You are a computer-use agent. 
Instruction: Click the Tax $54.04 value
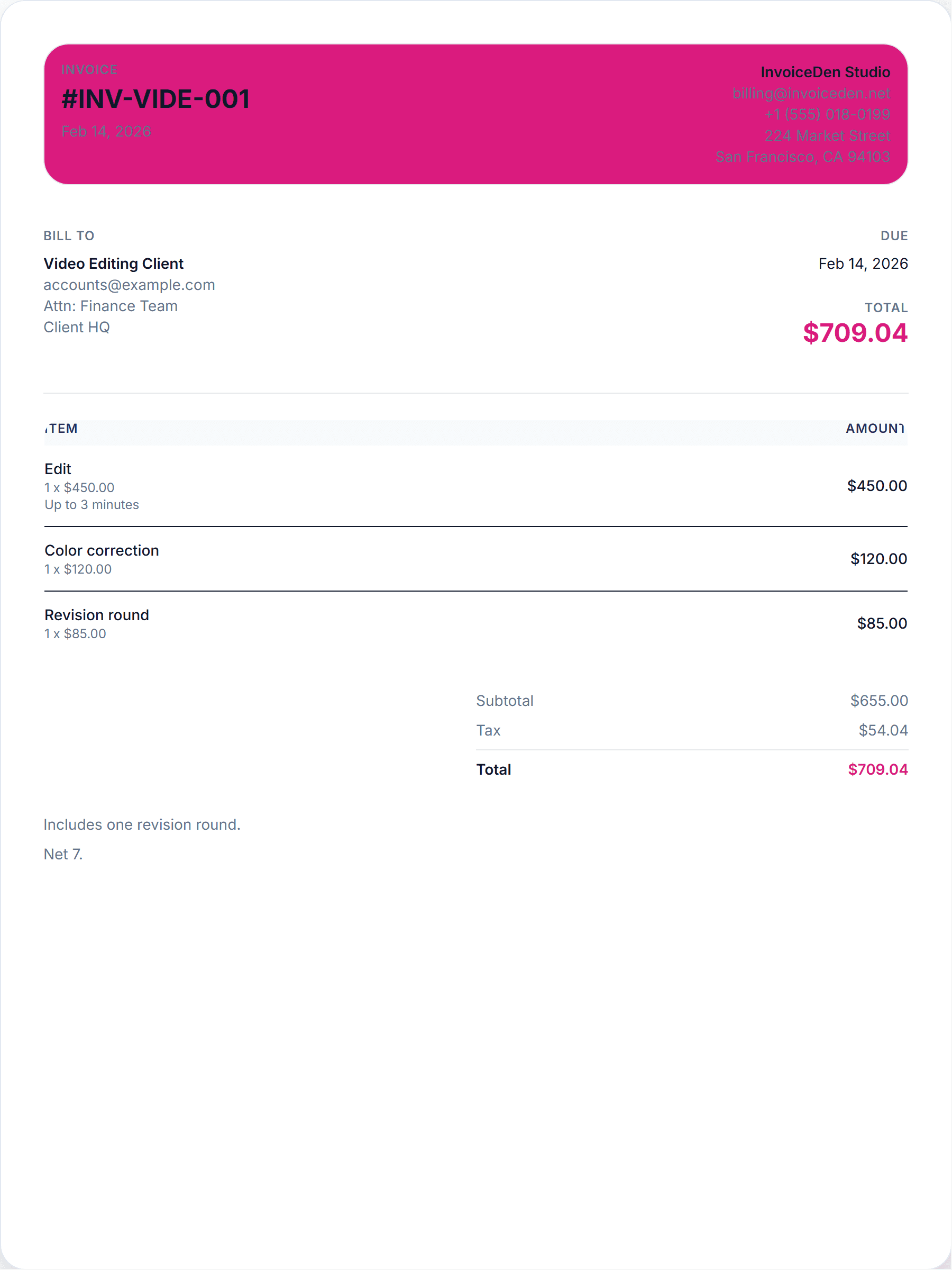(883, 730)
